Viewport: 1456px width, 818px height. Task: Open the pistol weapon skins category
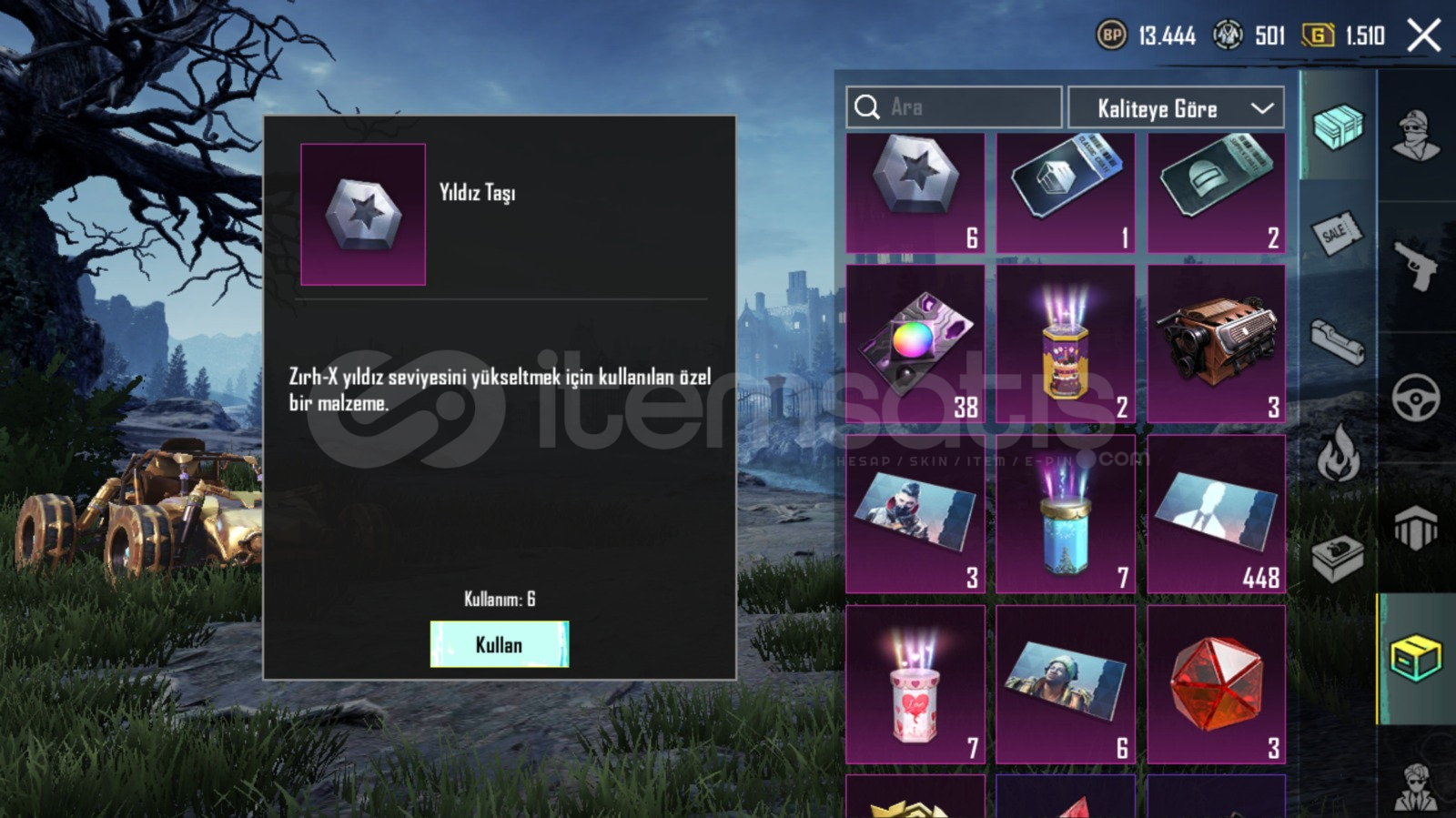(1416, 266)
